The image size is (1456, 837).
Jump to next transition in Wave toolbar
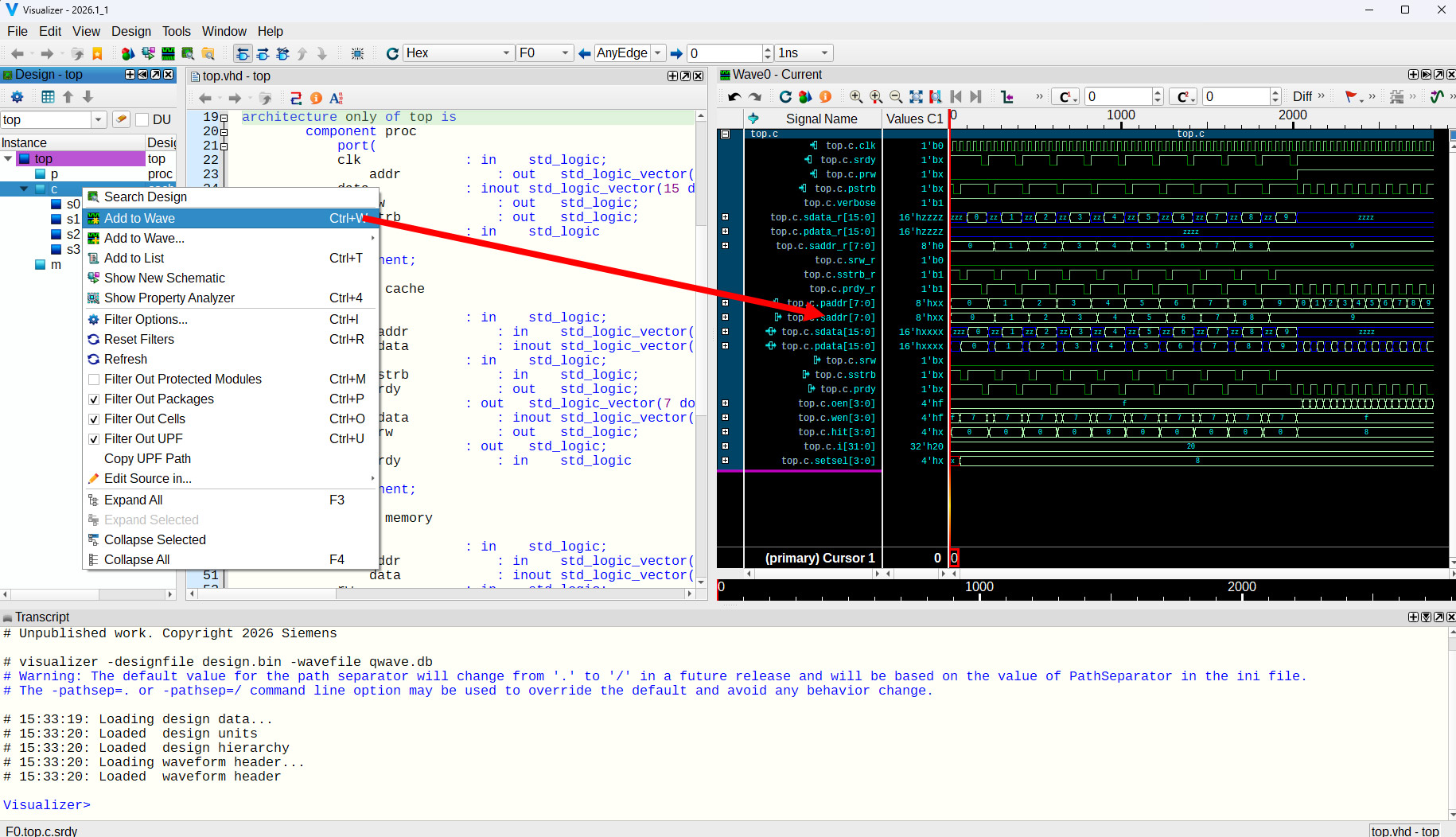[x=976, y=97]
